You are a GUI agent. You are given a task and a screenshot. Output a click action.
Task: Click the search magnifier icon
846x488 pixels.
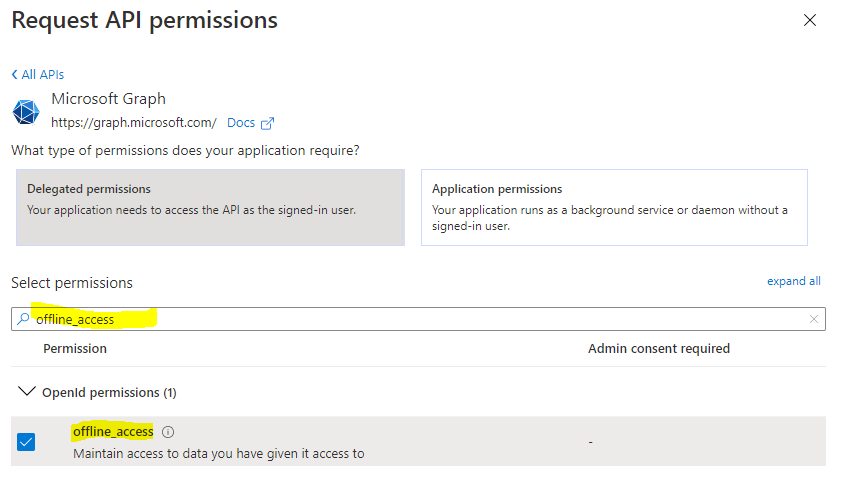pos(23,319)
